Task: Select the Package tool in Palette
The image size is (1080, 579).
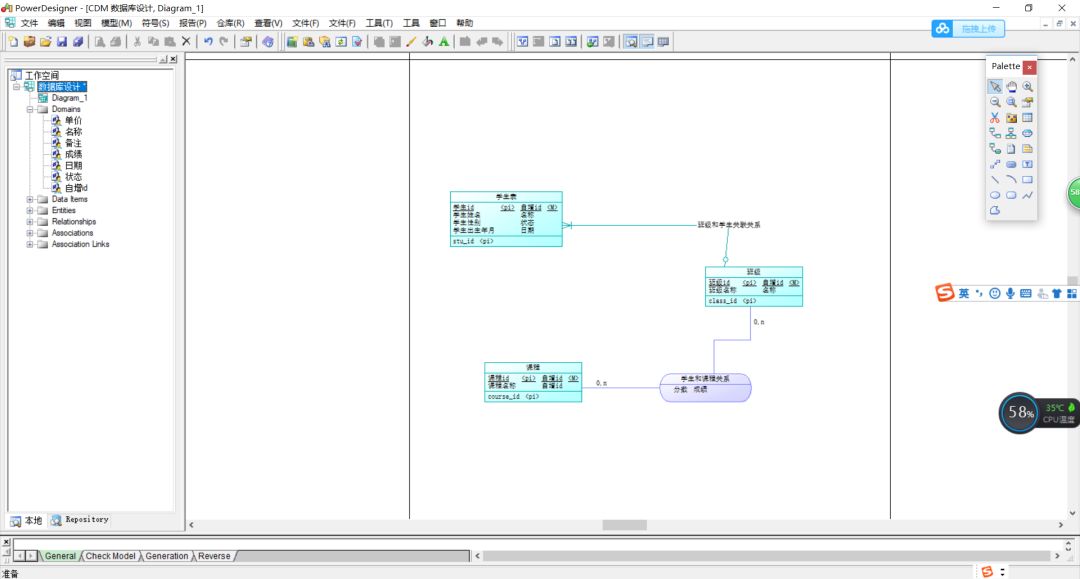Action: coord(1011,118)
